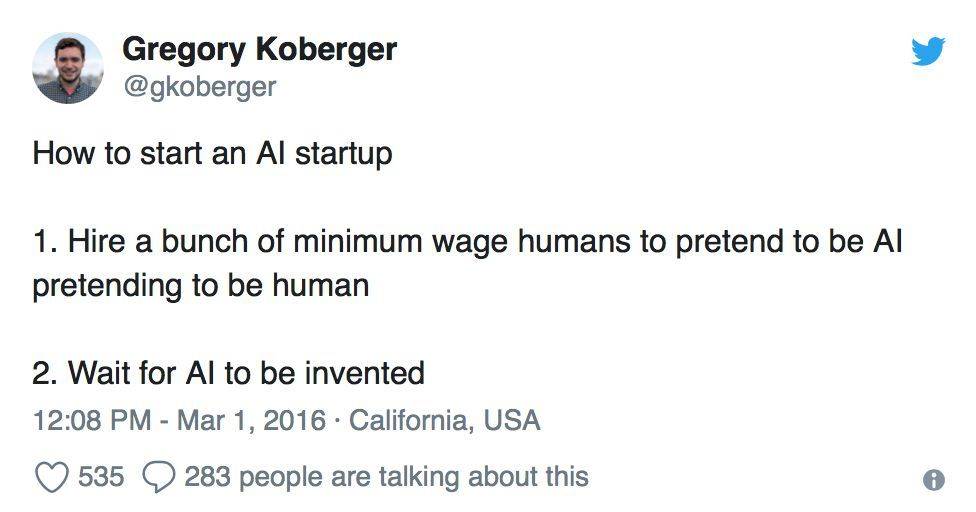Open the @gkoberger handle link
976x512 pixels.
[200, 87]
